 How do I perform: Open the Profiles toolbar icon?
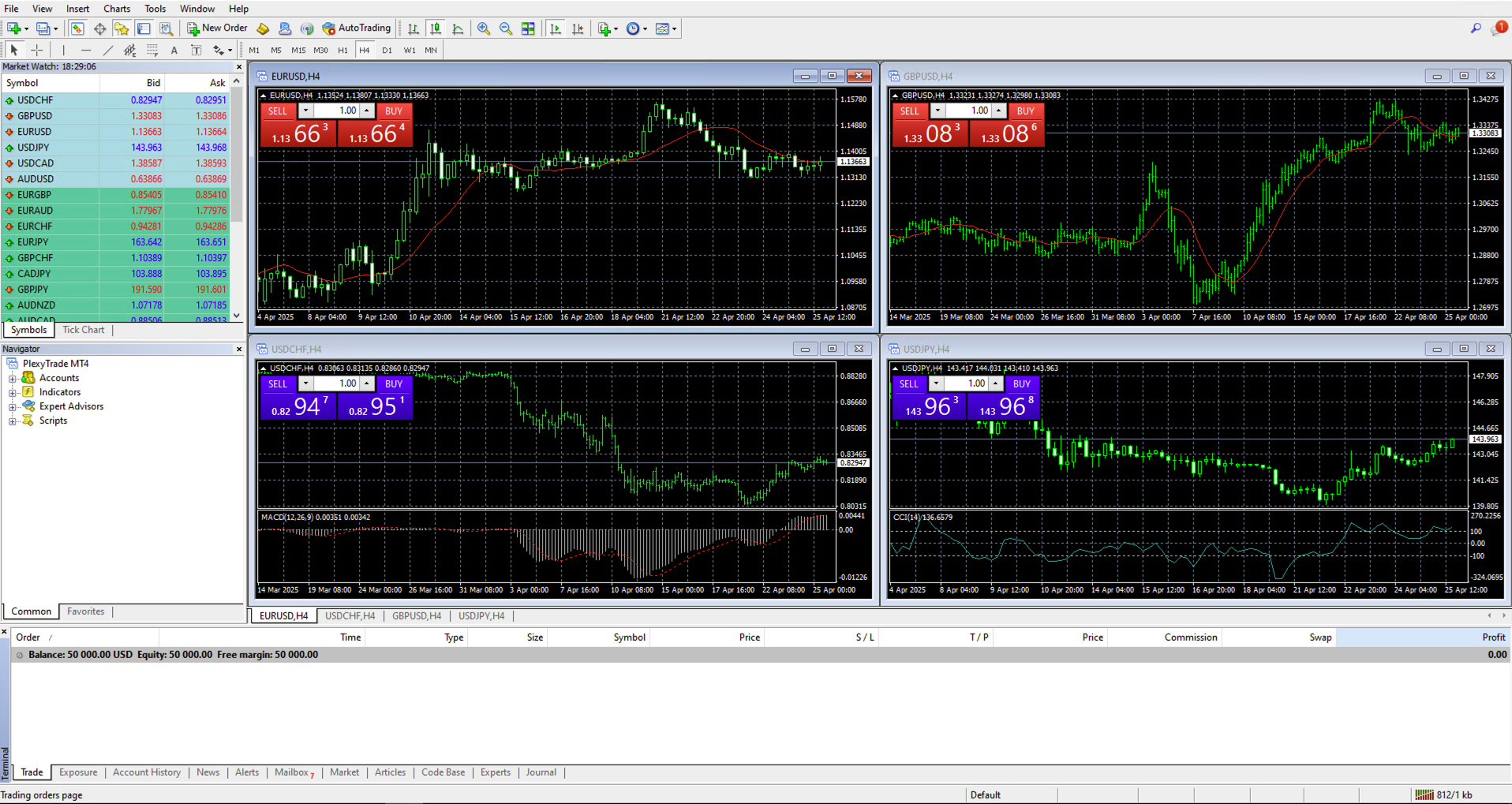click(x=43, y=28)
